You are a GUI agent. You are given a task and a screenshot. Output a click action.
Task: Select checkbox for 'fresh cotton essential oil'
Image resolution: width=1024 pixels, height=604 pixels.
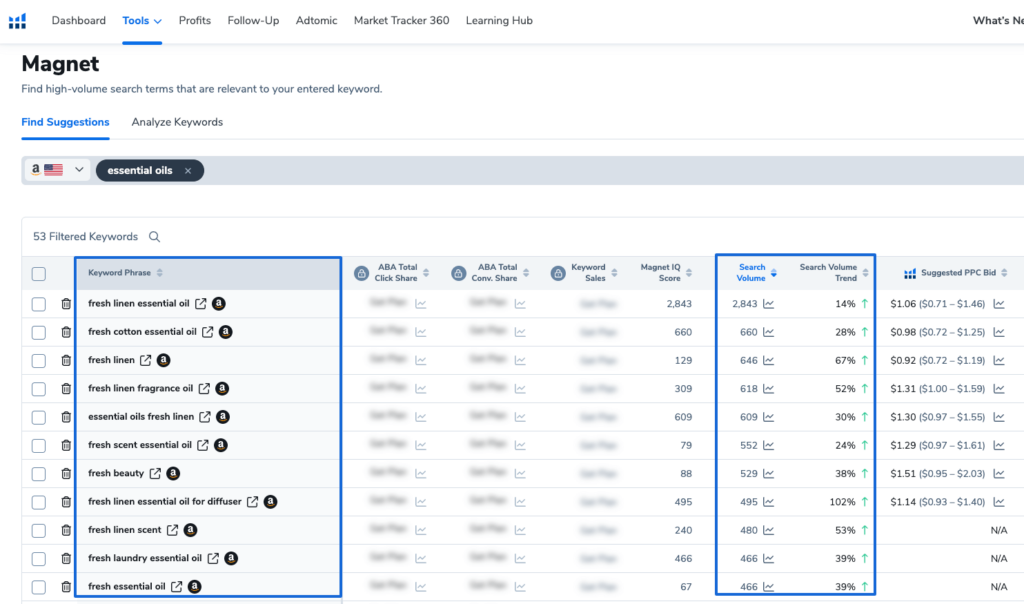(39, 332)
